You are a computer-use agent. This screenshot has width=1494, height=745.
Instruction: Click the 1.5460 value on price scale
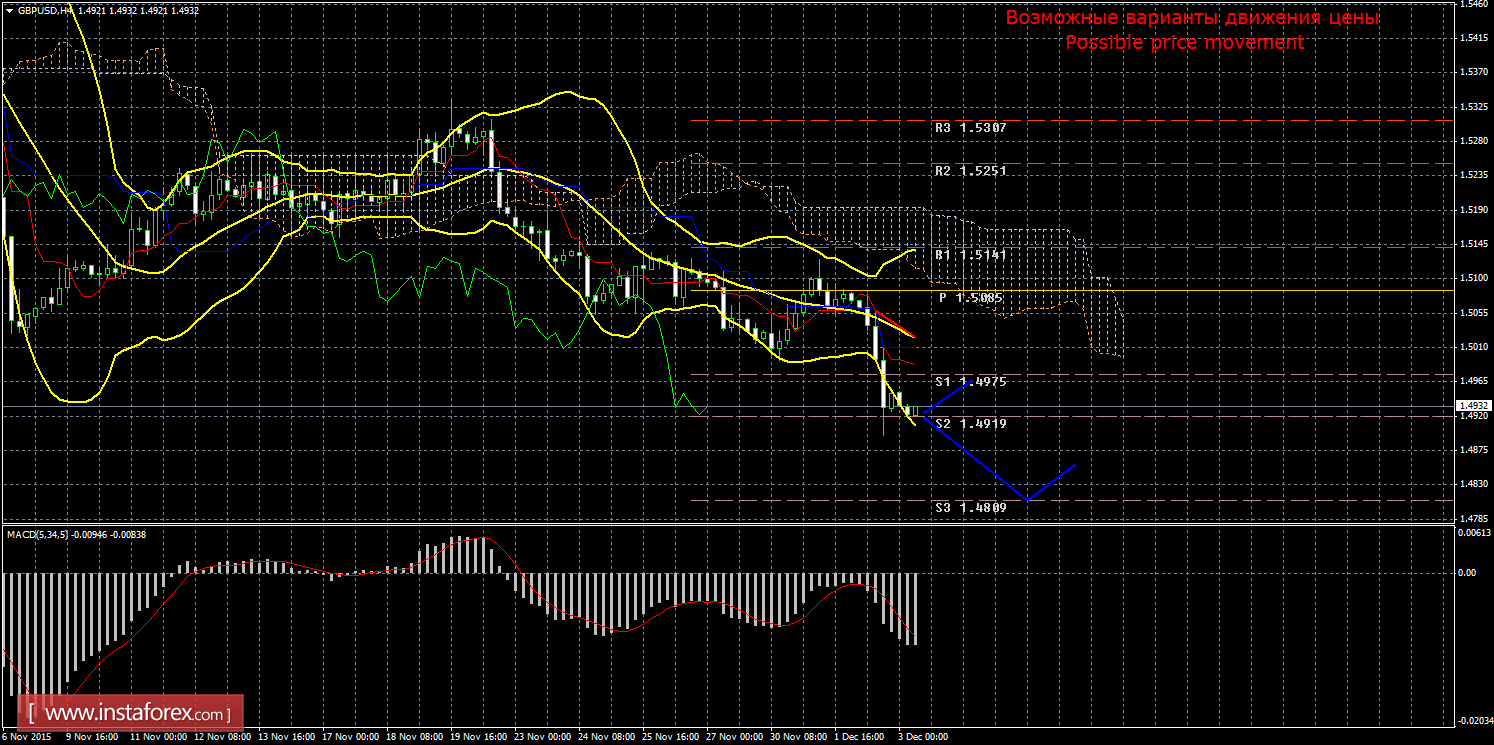(1473, 5)
